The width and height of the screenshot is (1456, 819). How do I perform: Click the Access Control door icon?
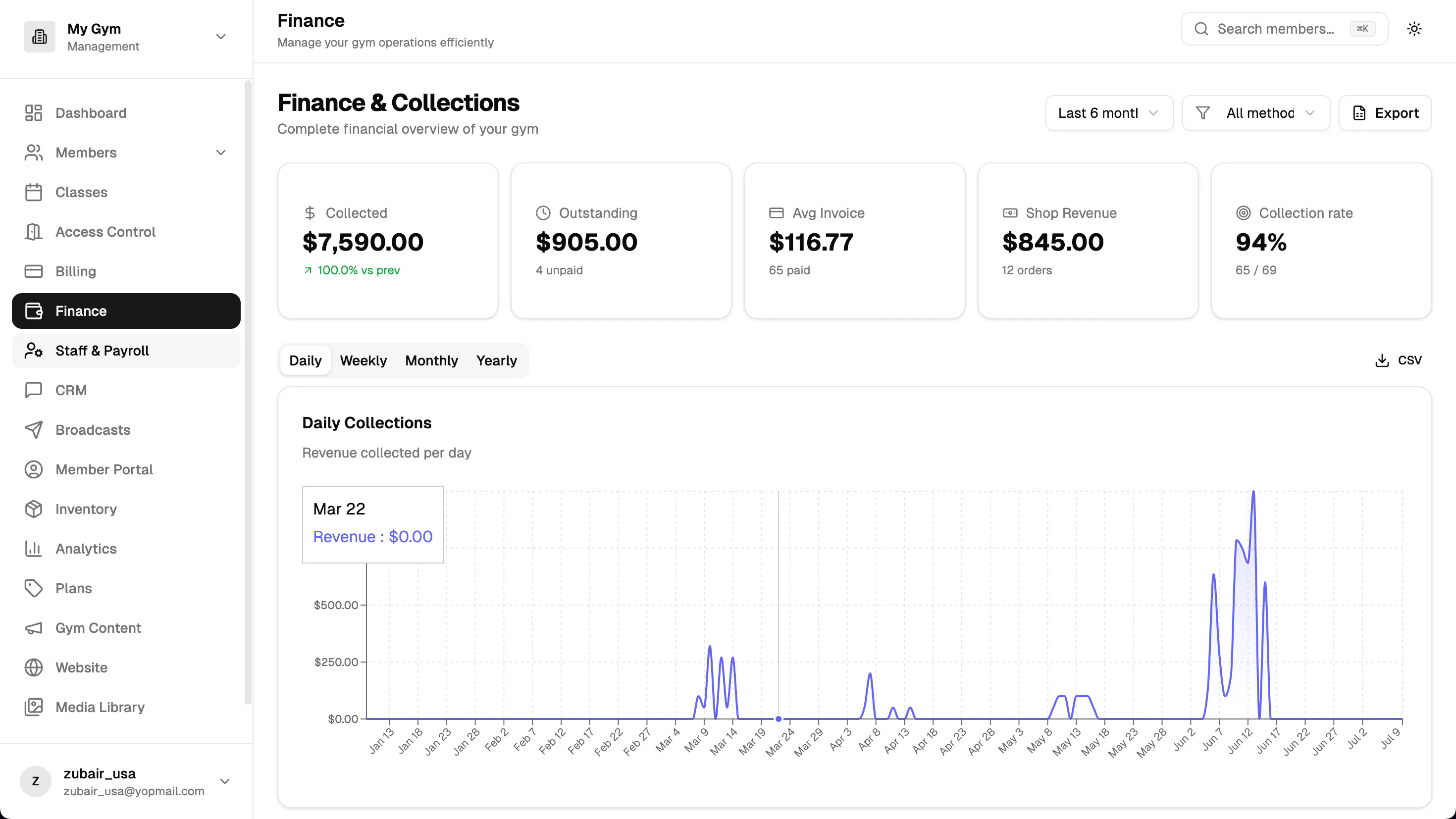(x=33, y=232)
